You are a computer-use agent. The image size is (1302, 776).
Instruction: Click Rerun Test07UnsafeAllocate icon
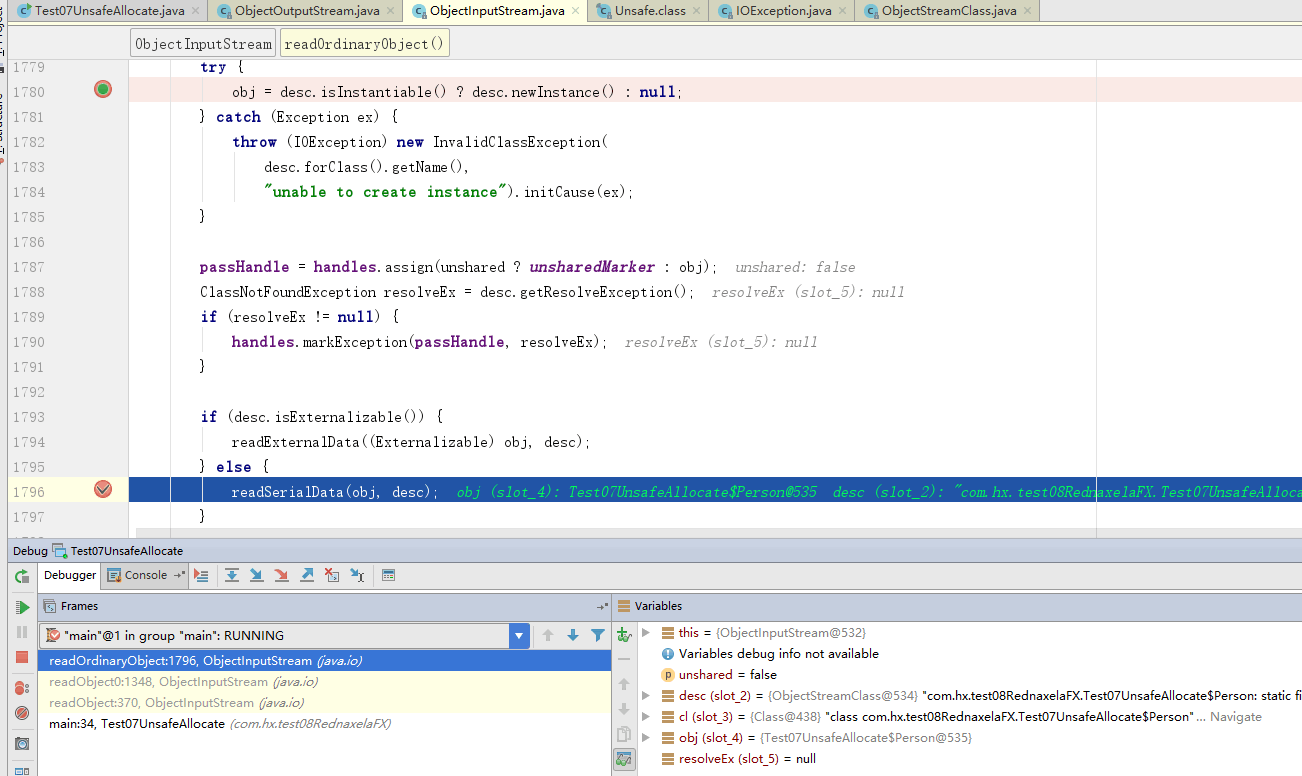[x=21, y=576]
